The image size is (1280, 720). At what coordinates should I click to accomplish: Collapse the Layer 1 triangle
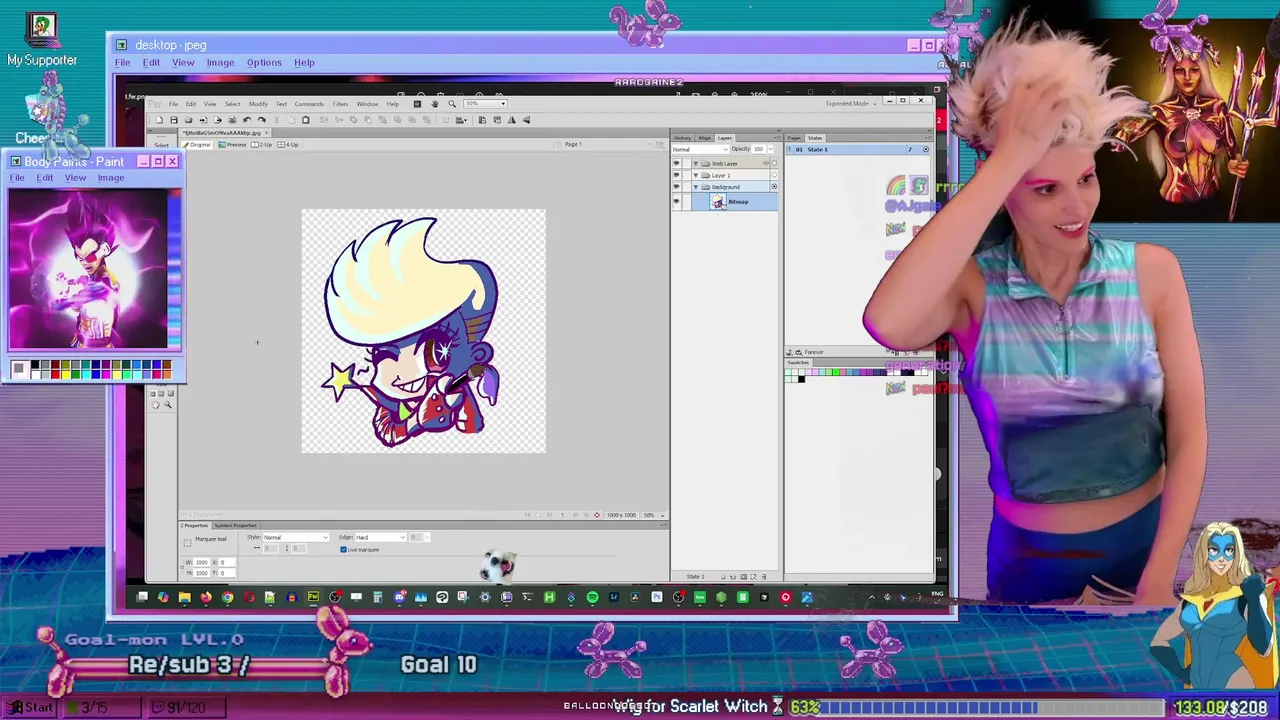point(696,175)
